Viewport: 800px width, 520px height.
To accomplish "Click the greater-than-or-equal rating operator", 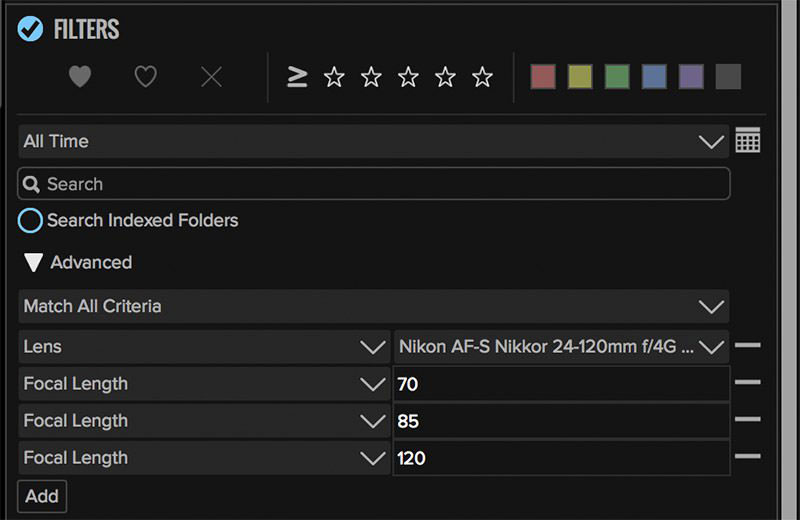I will [x=297, y=77].
